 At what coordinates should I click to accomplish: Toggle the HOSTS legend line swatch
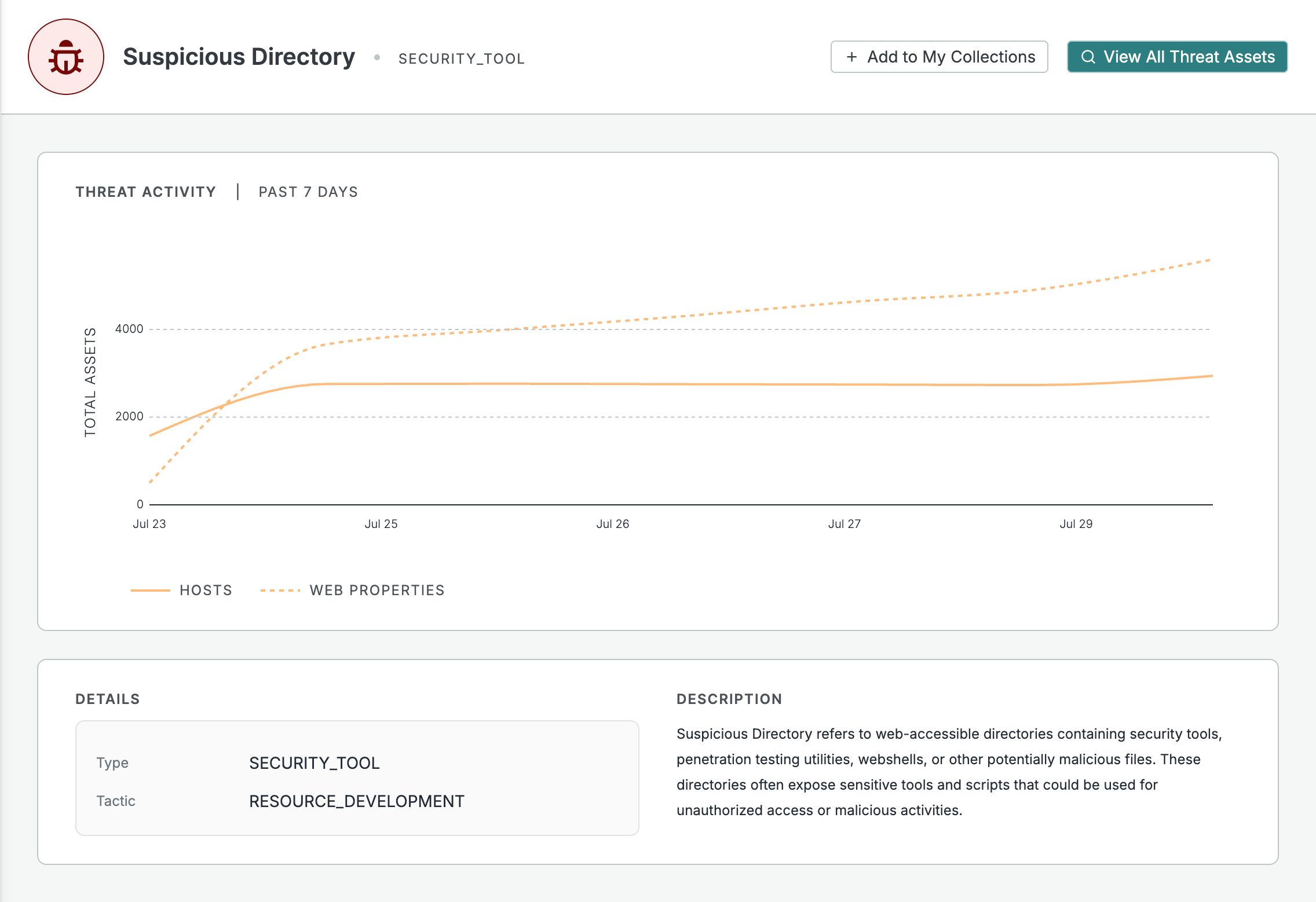click(x=150, y=590)
